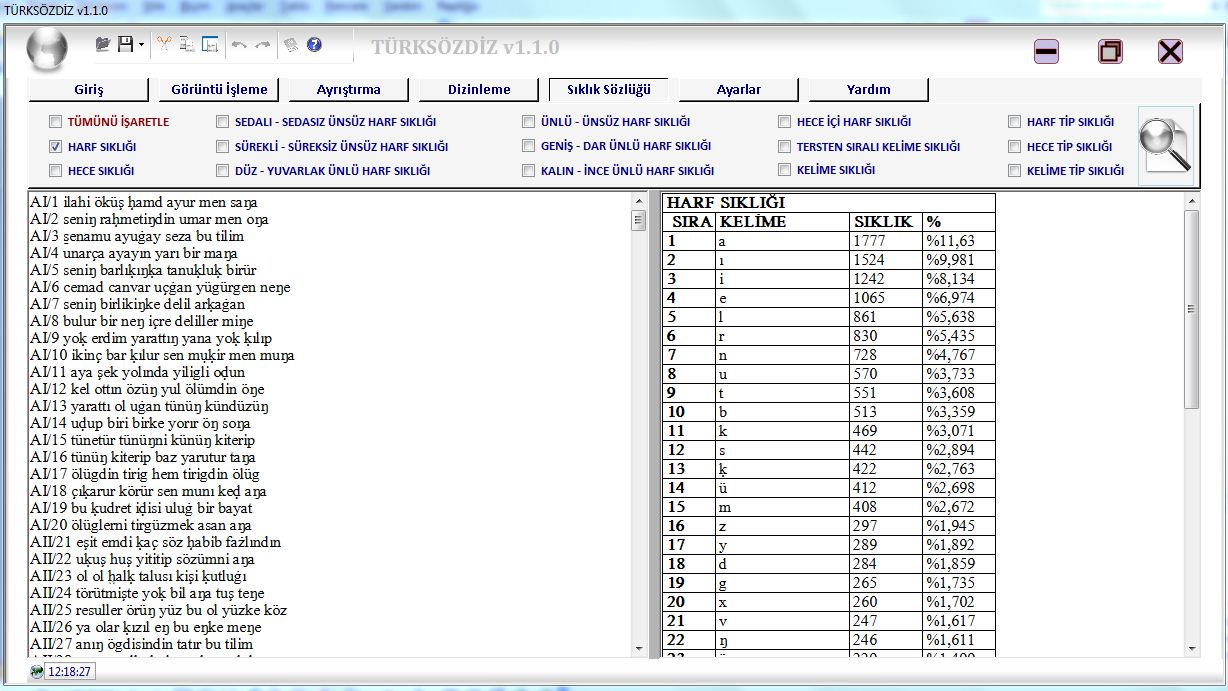
Task: Enable the TÜMÜNÜ İŞARETLE checkbox
Action: pyautogui.click(x=56, y=122)
